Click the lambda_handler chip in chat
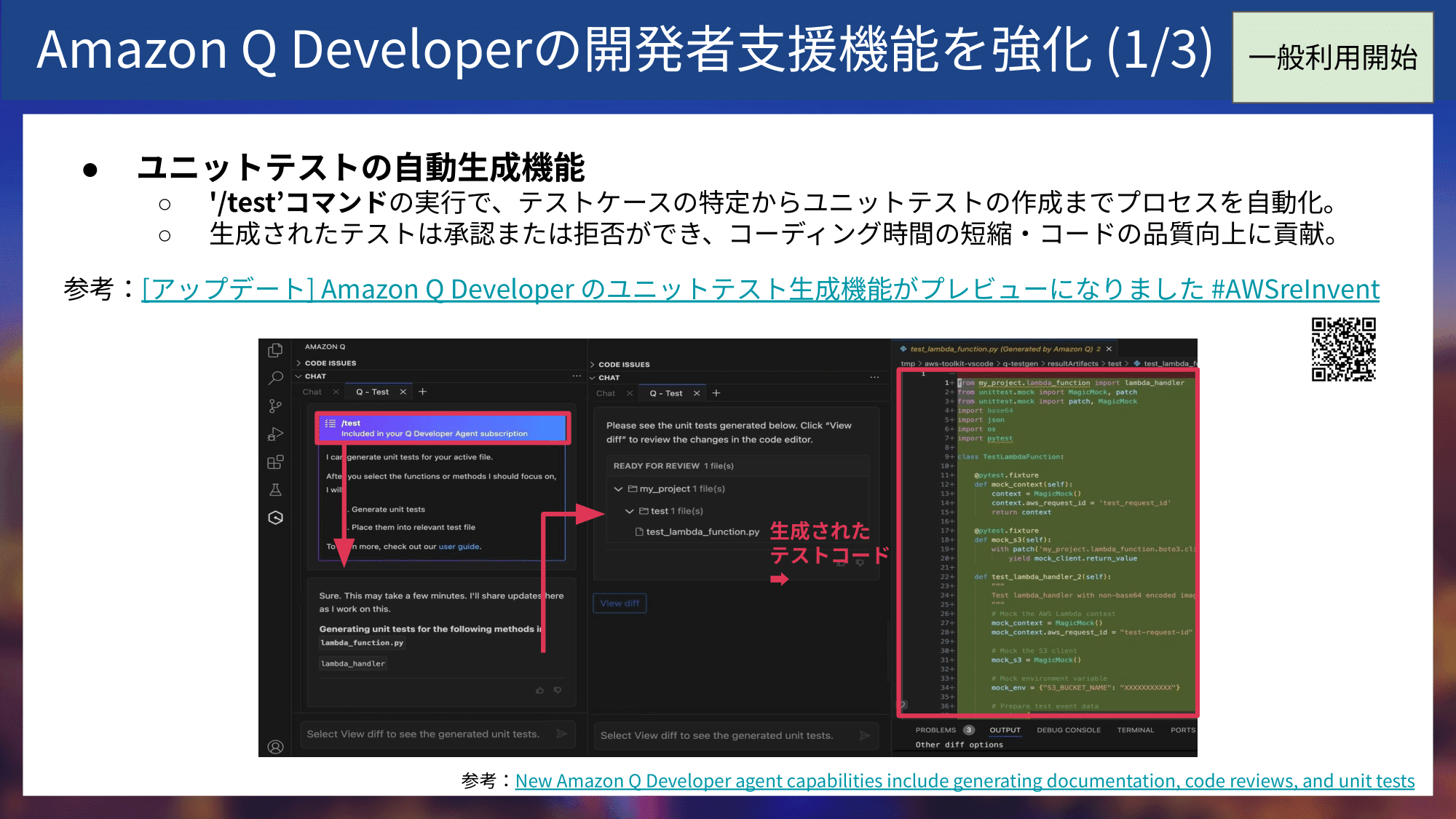This screenshot has height=819, width=1456. 352,664
